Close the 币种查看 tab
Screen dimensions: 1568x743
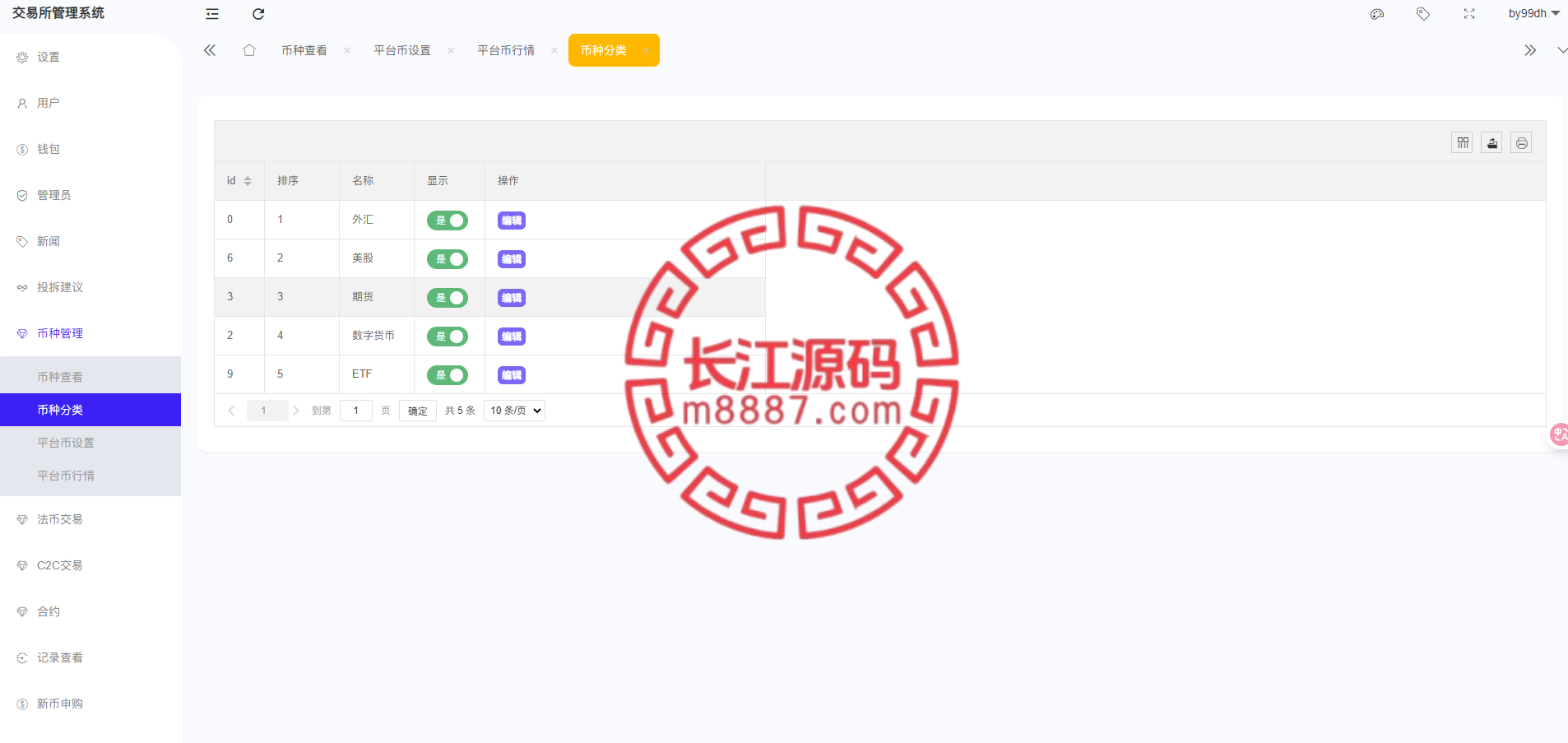[347, 51]
